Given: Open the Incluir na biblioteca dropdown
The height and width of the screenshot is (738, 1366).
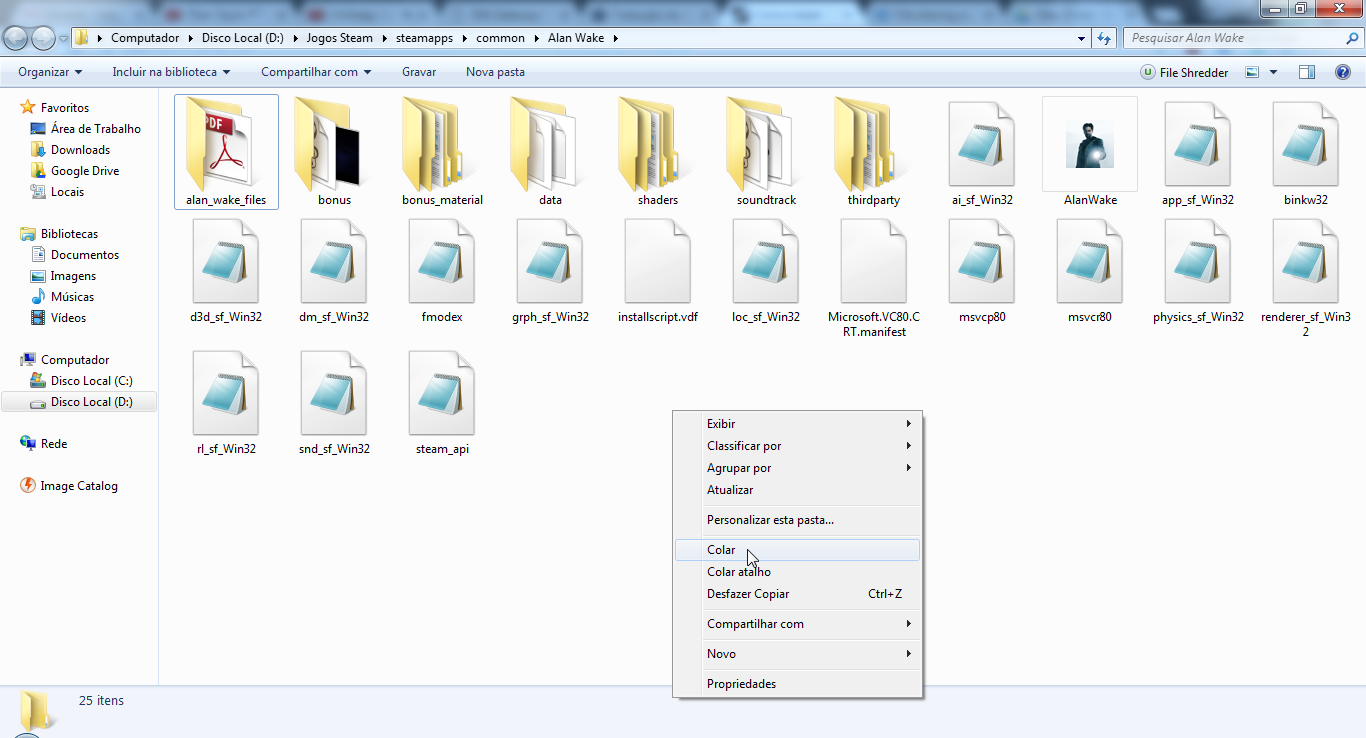Looking at the screenshot, I should 171,72.
